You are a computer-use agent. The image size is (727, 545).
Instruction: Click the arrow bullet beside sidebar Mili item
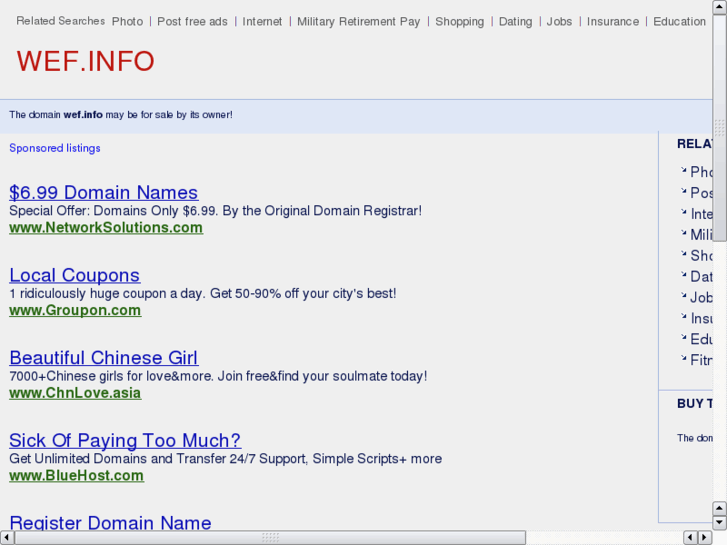coord(683,233)
